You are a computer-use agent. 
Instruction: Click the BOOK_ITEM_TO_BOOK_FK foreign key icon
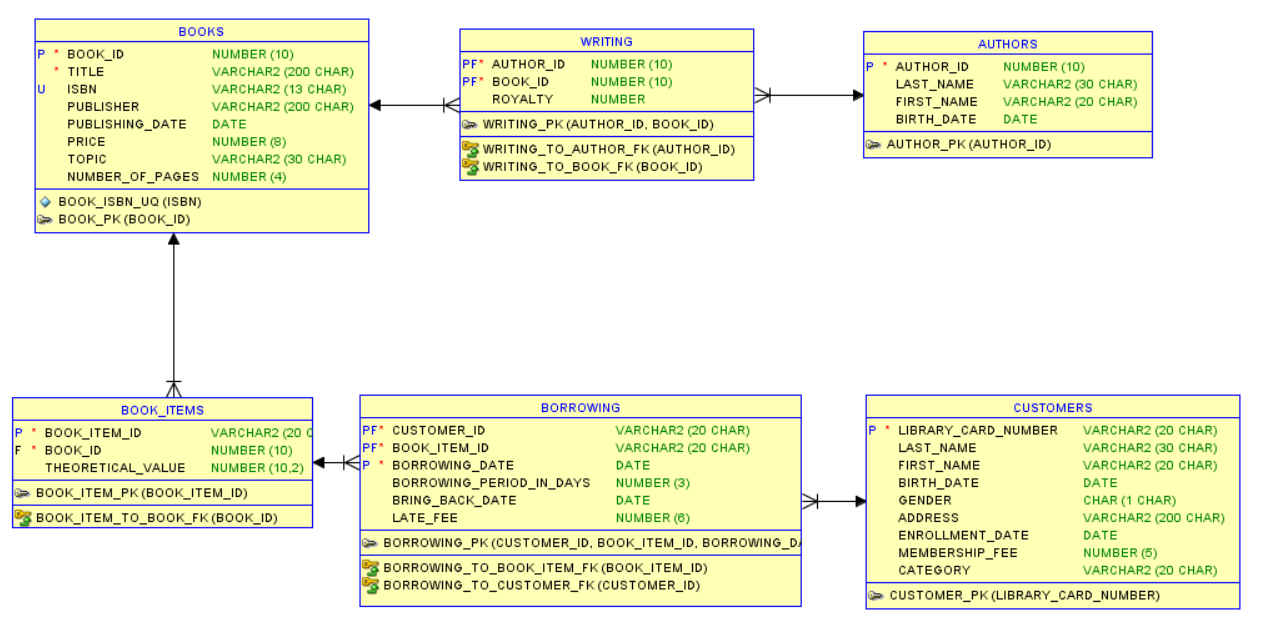(23, 517)
